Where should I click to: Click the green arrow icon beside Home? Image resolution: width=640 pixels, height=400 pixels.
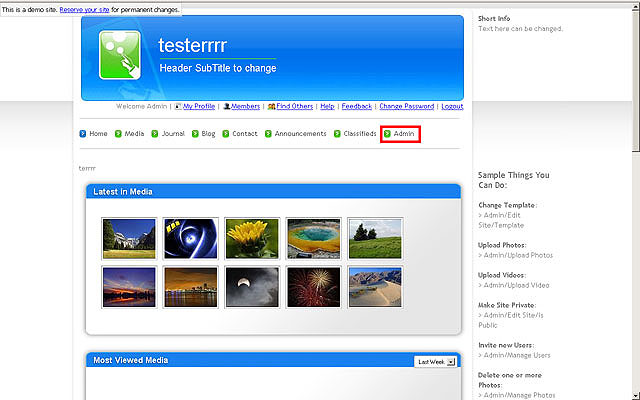pyautogui.click(x=83, y=133)
